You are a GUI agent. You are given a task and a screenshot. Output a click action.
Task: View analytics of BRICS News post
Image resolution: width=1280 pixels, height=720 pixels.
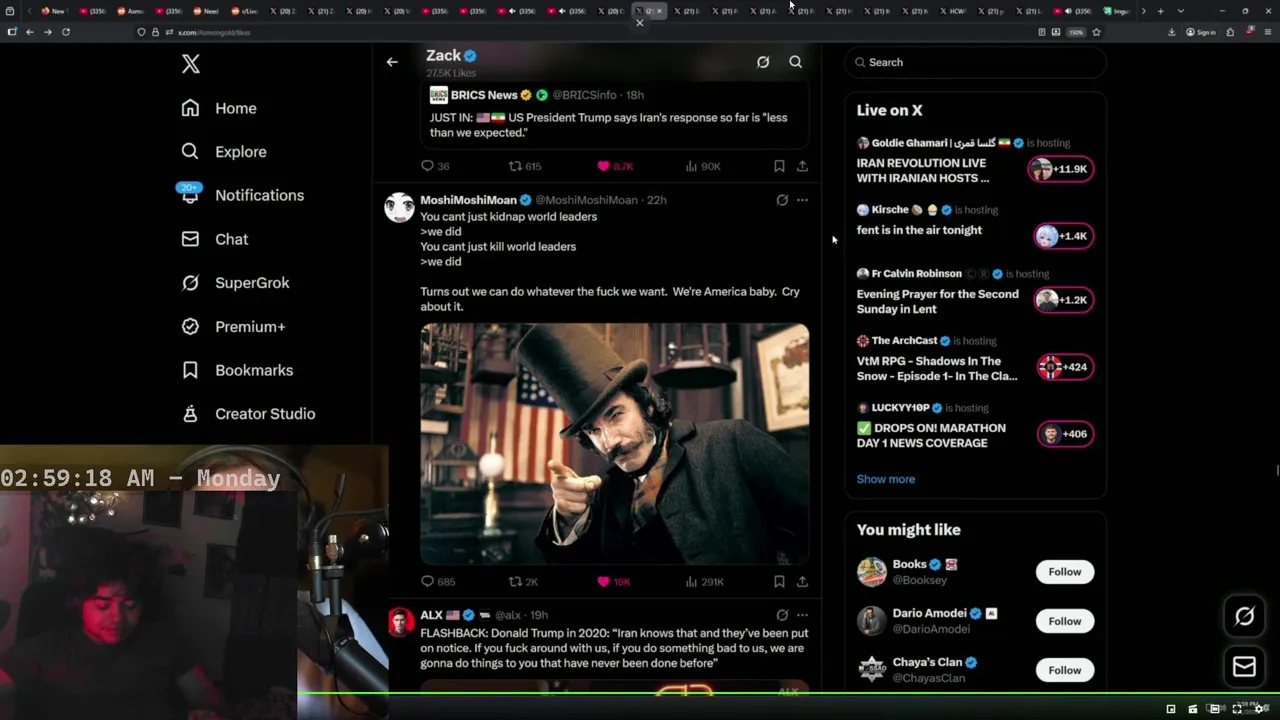click(x=703, y=166)
